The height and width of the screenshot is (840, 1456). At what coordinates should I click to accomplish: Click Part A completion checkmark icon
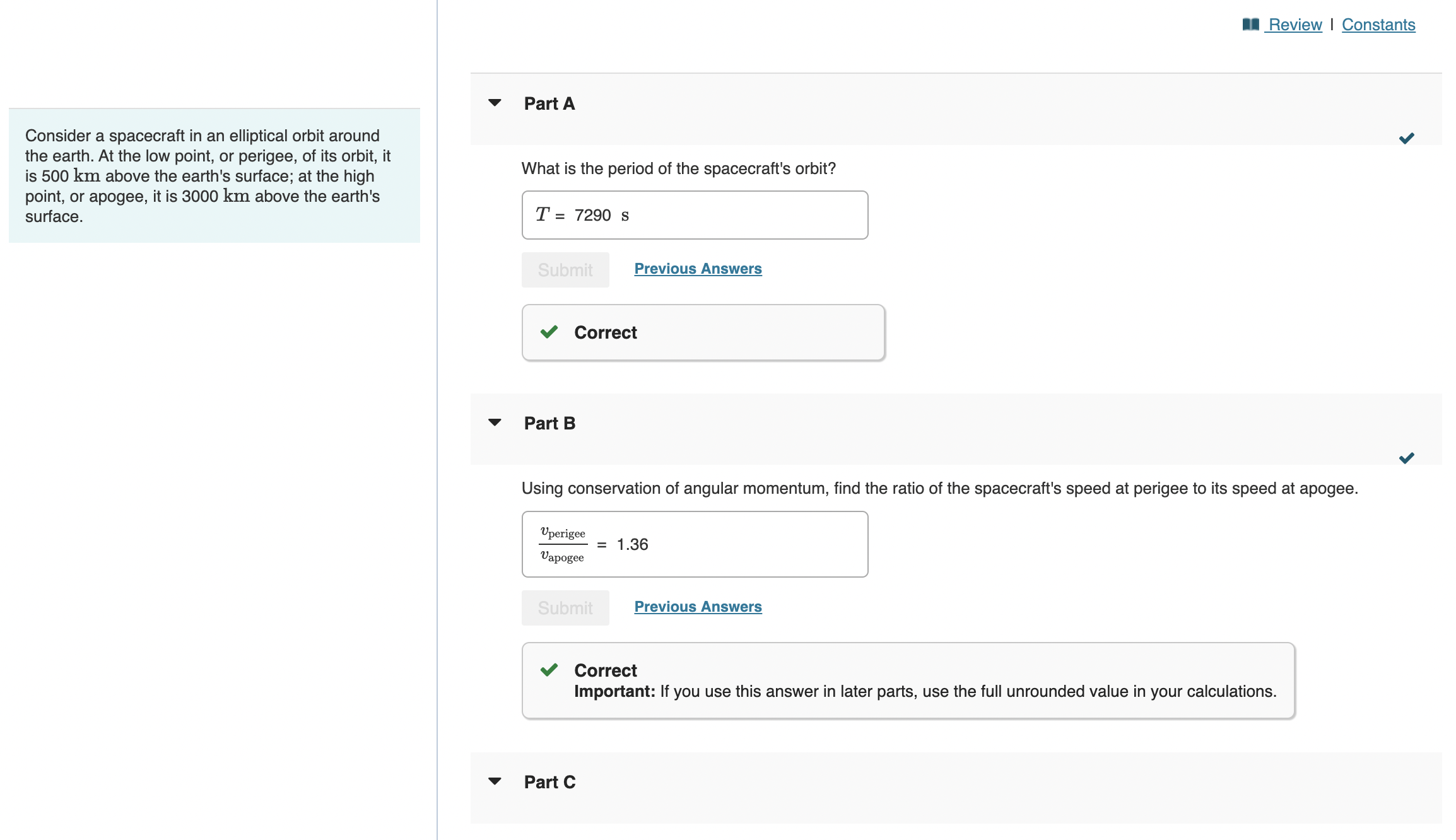coord(1406,138)
